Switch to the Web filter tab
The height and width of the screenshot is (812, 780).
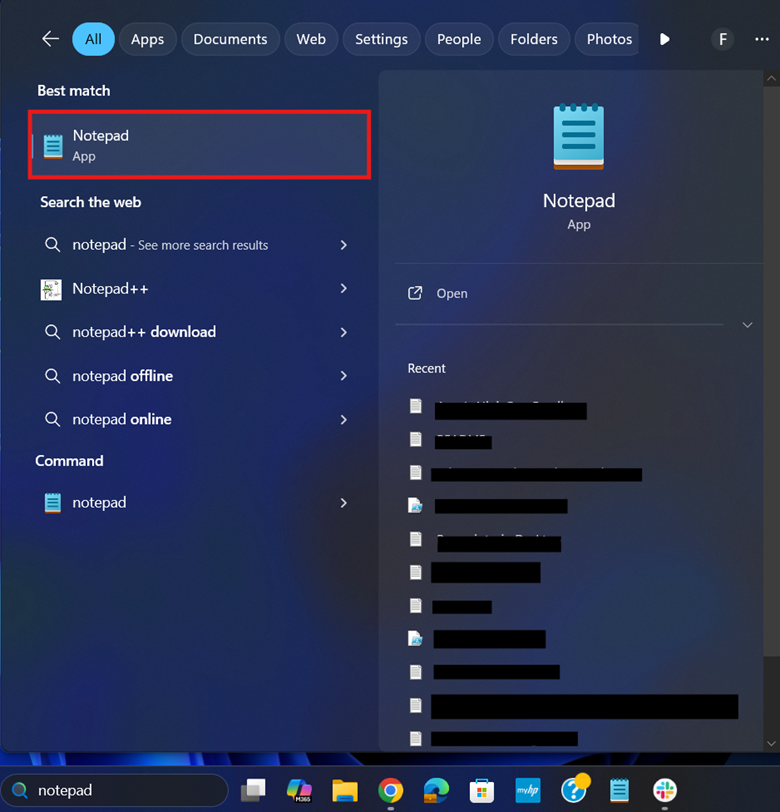point(311,39)
